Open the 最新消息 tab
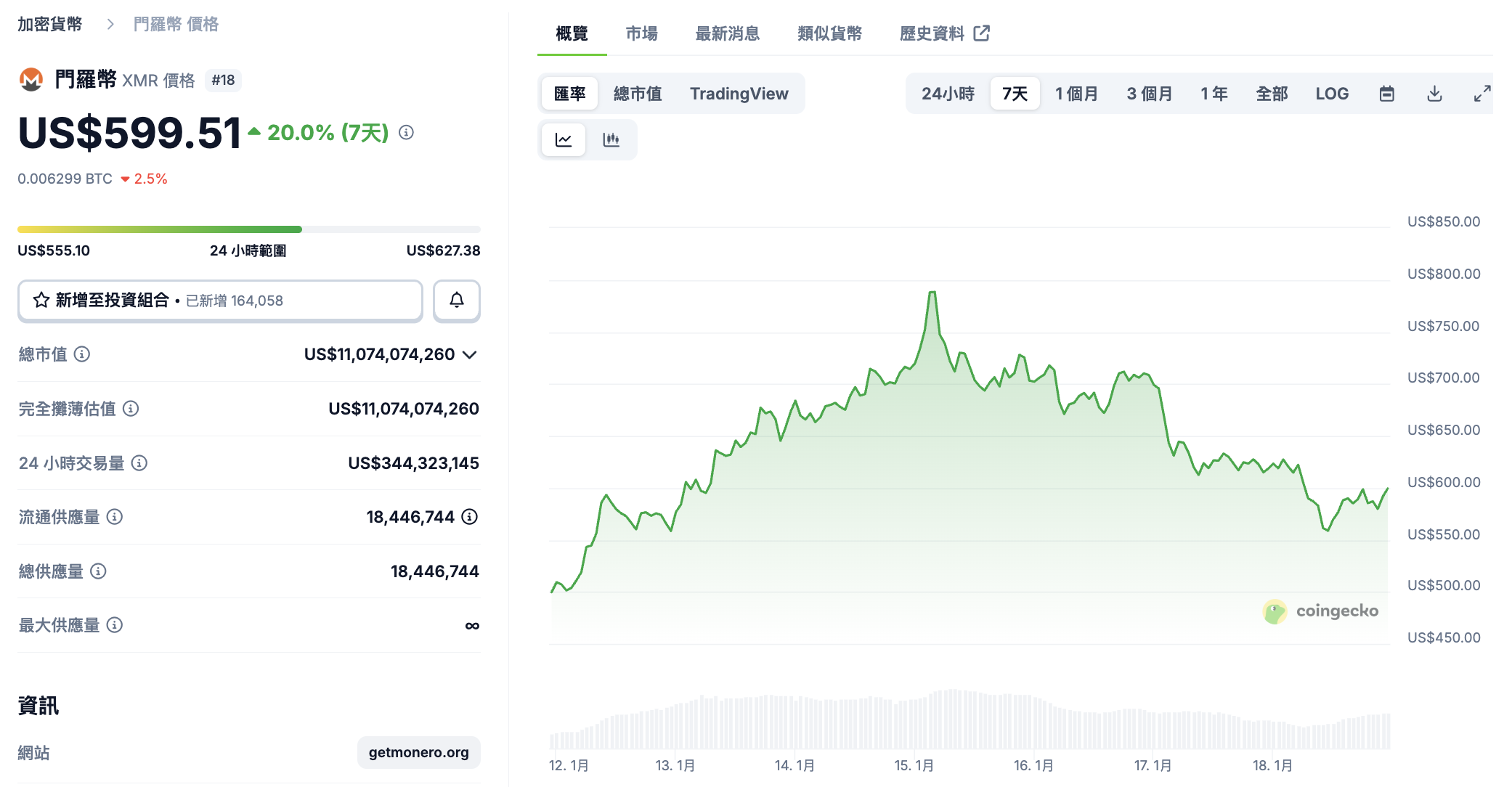1512x787 pixels. point(727,33)
